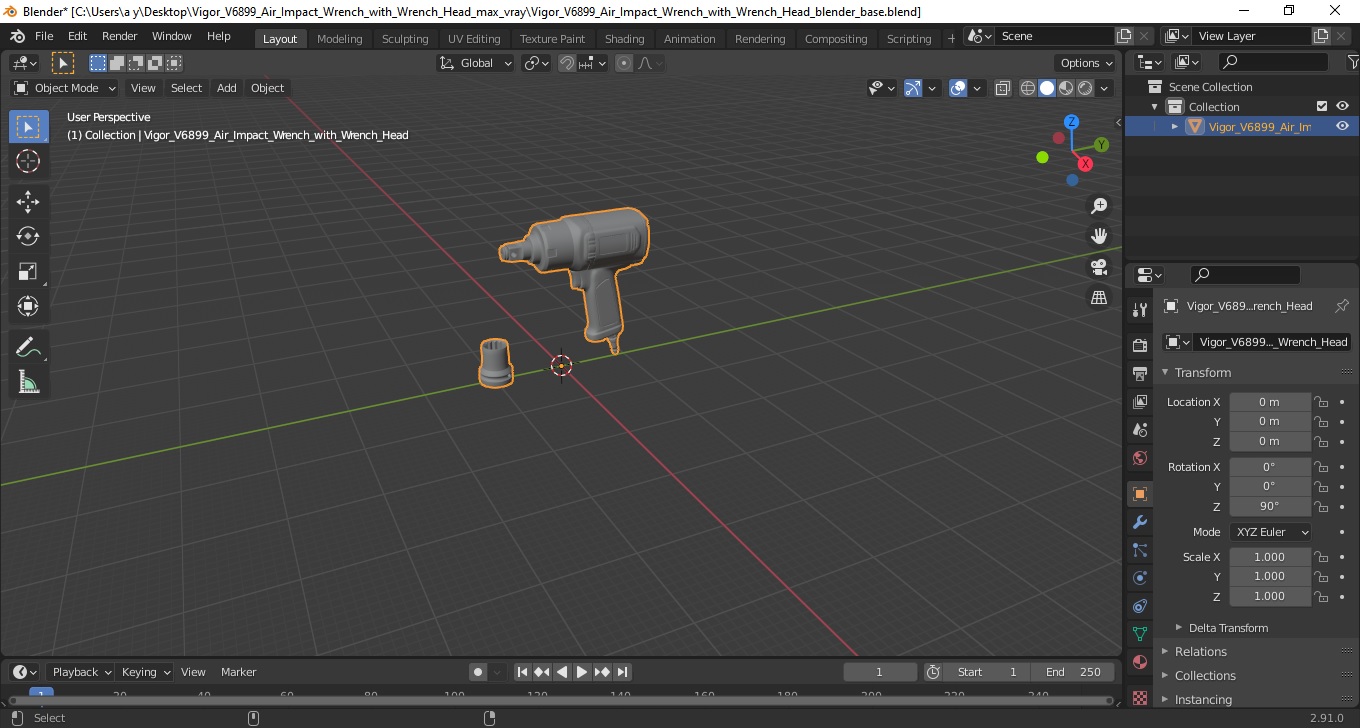This screenshot has height=728, width=1360.
Task: Open the Object Data properties tab
Action: (1139, 634)
